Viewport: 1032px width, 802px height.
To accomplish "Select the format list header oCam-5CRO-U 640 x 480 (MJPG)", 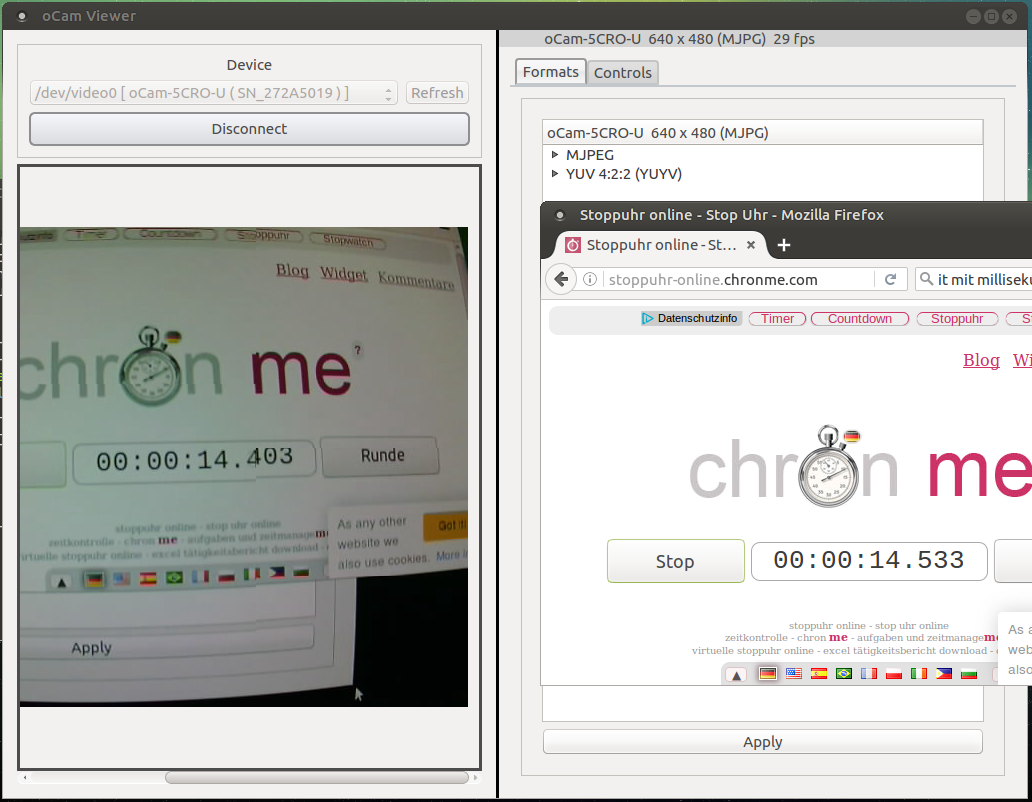I will tap(763, 133).
